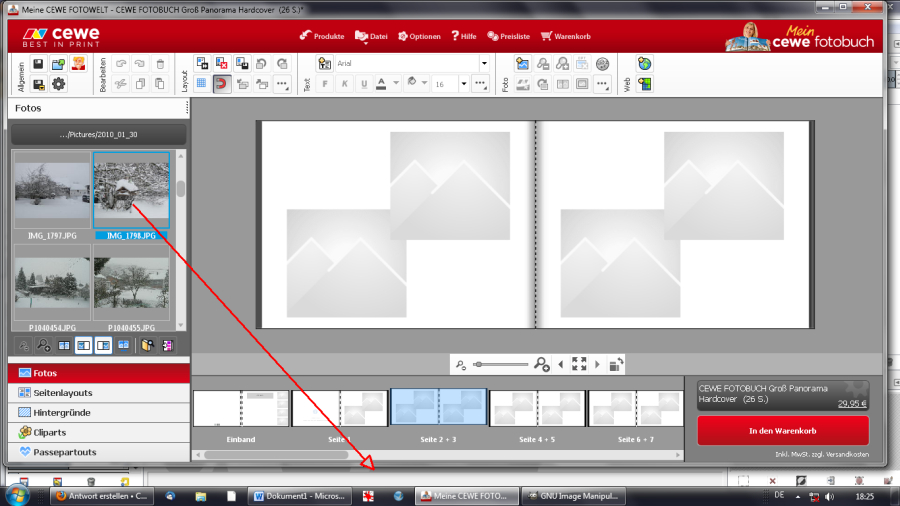900x506 pixels.
Task: Click the undo arrow in Bearbeiten
Action: (x=121, y=64)
